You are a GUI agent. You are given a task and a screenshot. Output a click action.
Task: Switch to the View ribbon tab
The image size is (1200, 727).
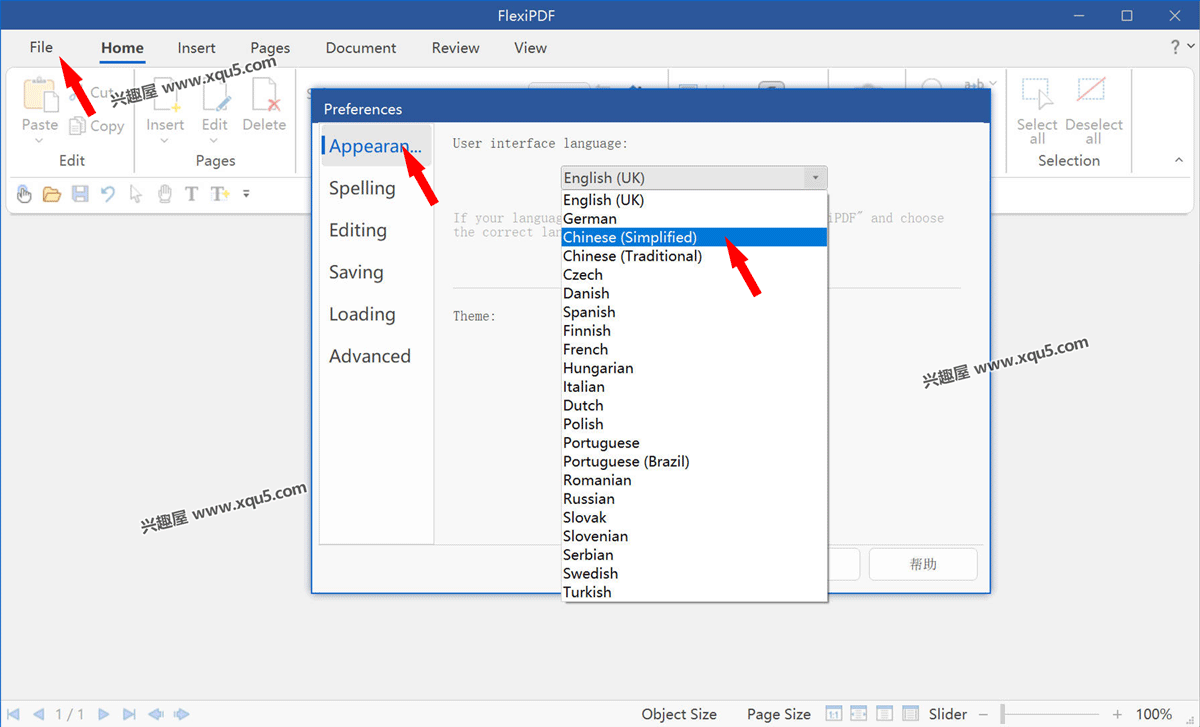click(530, 47)
